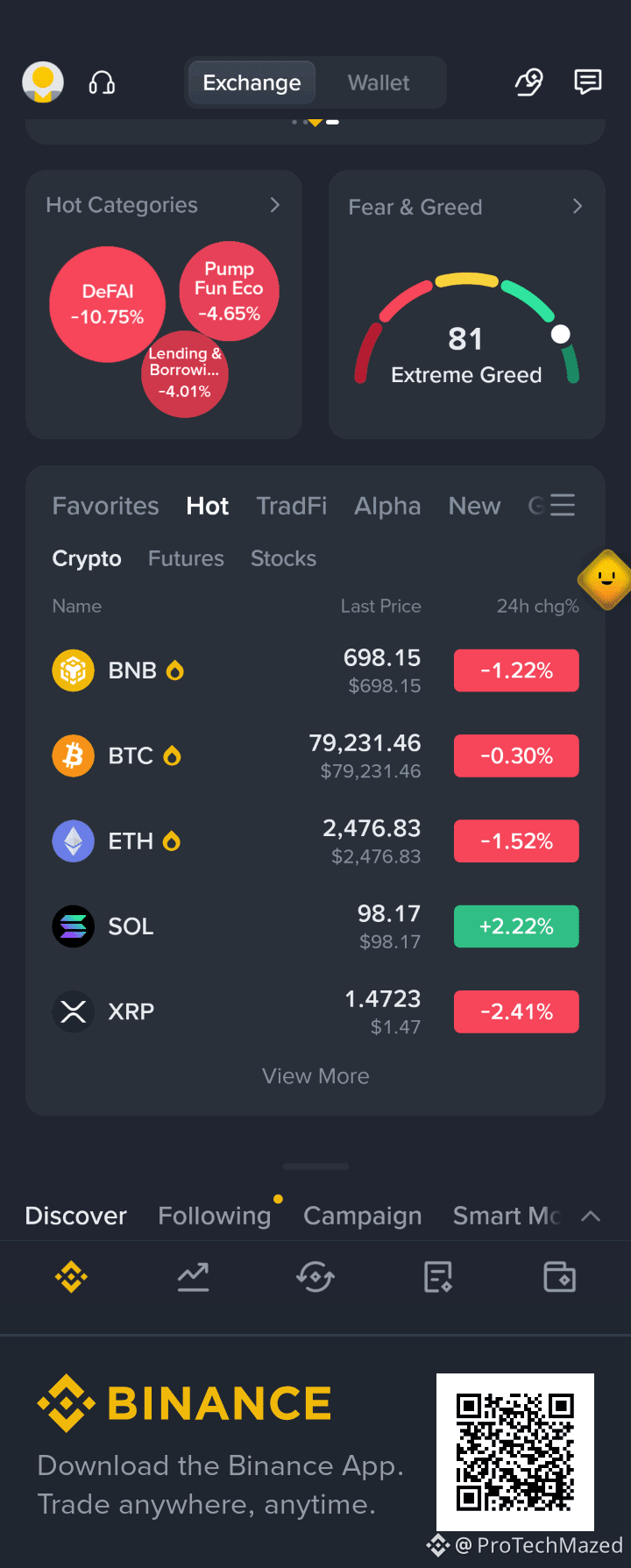
Task: Expand Fear & Greed details arrow
Action: tap(578, 206)
